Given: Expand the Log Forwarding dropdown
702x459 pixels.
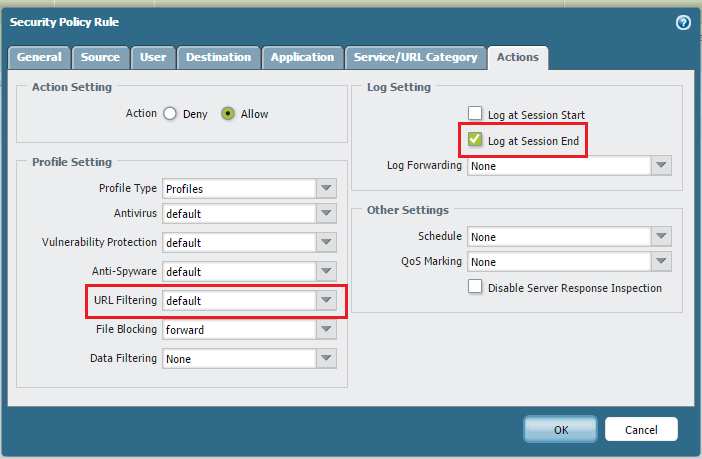Looking at the screenshot, I should tap(660, 166).
